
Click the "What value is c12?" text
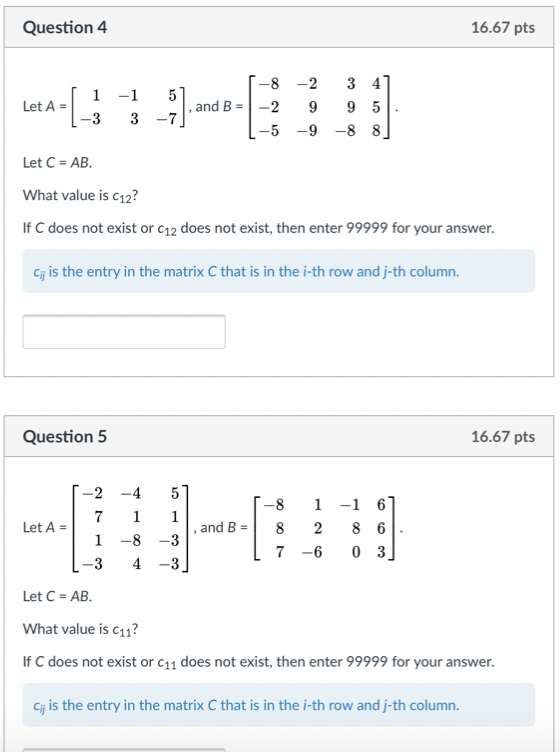point(81,196)
